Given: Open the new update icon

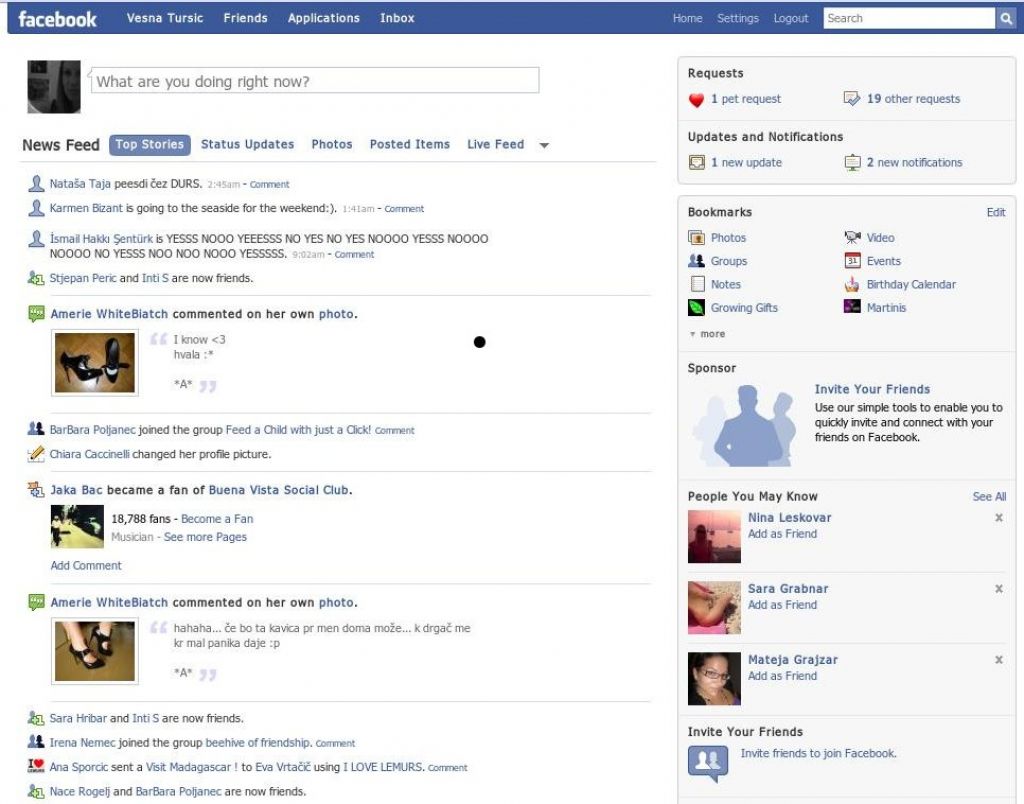Looking at the screenshot, I should coord(697,162).
